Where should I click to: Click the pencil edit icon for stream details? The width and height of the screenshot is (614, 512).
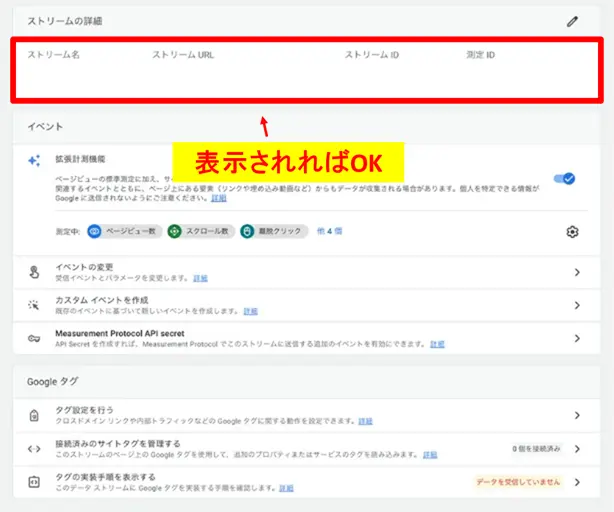[x=572, y=21]
